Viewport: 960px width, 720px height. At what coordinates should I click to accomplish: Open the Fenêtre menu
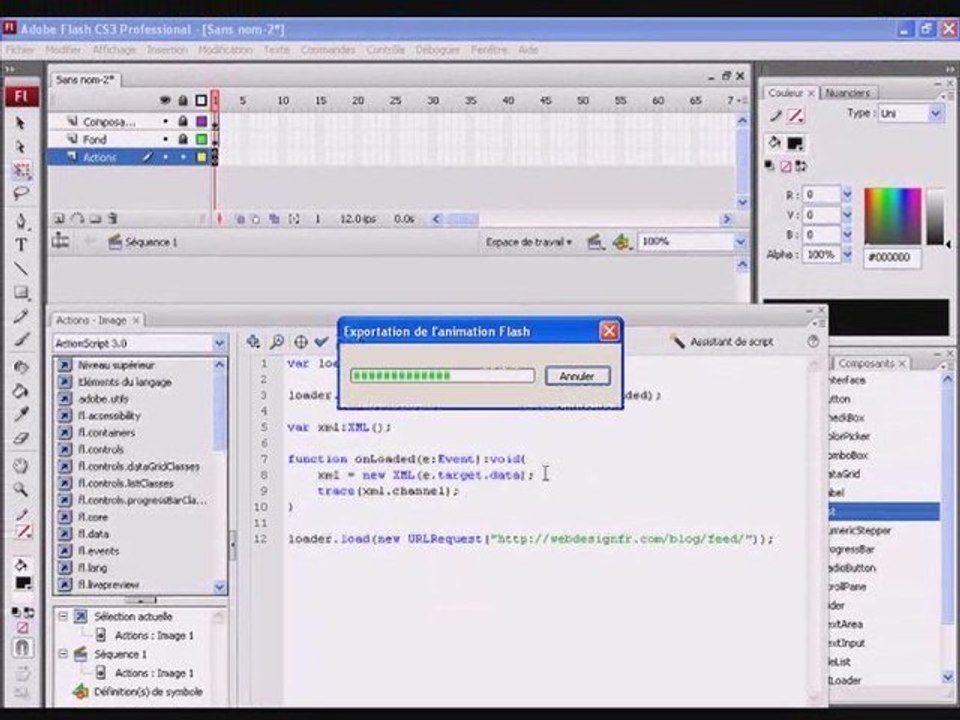coord(489,50)
